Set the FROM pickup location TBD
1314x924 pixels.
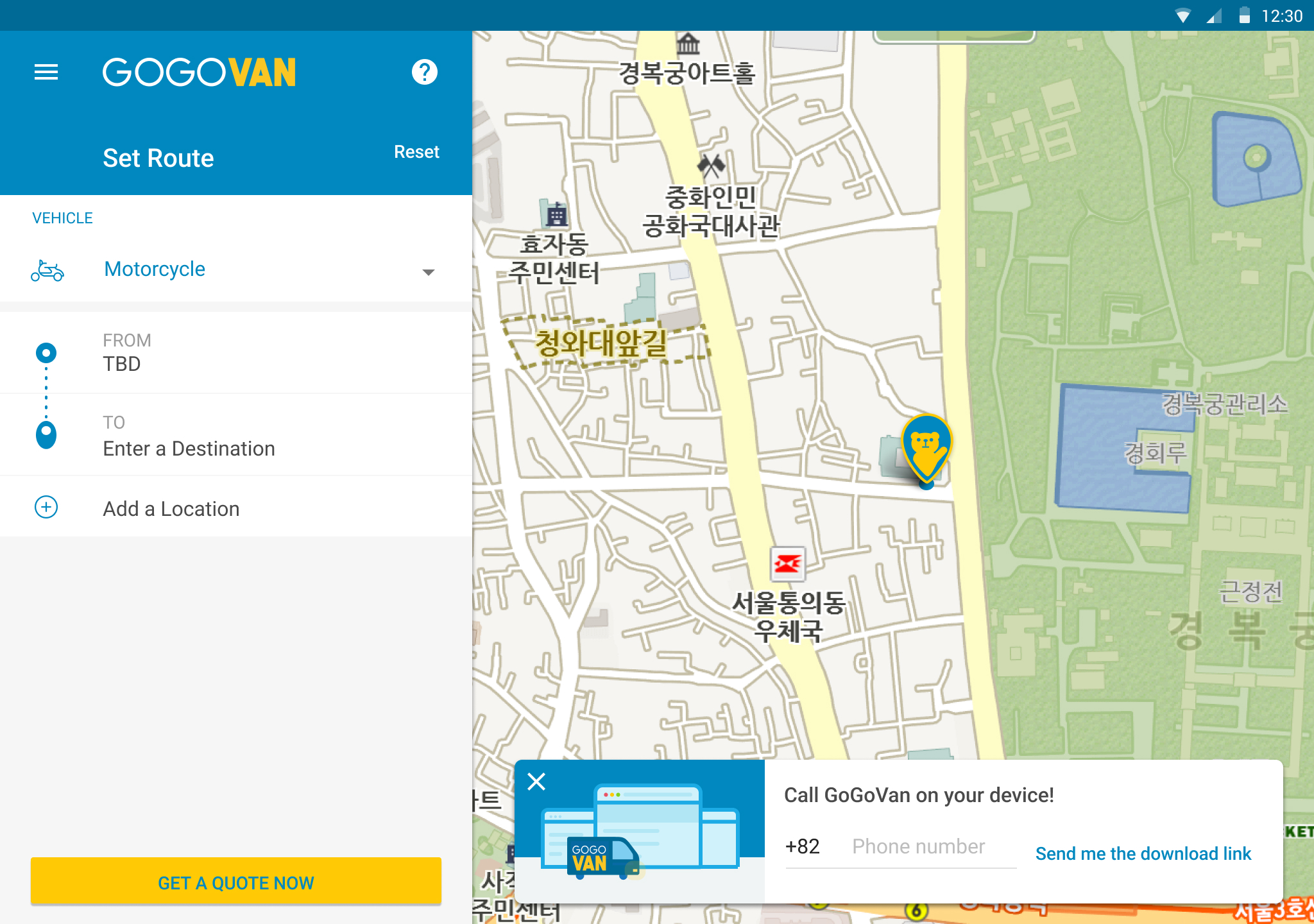[236, 353]
